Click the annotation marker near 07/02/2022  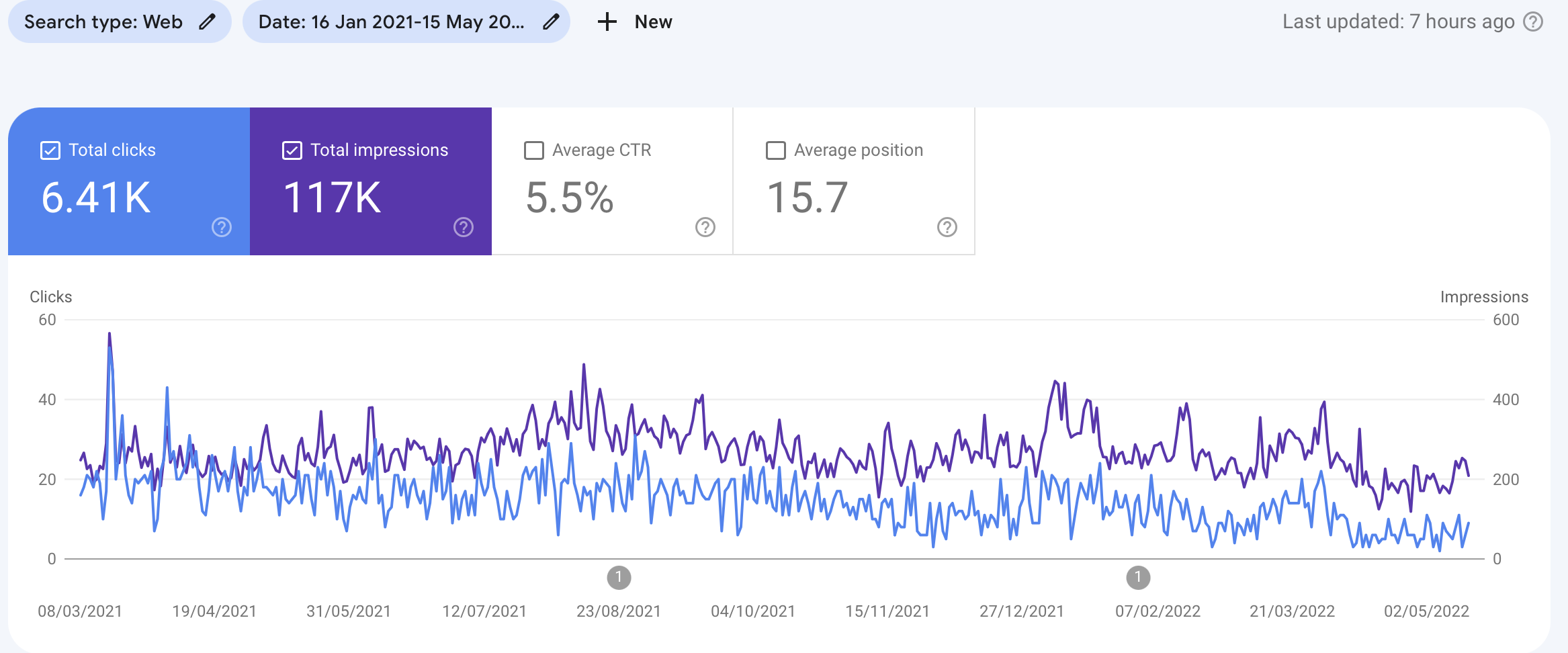point(1138,578)
